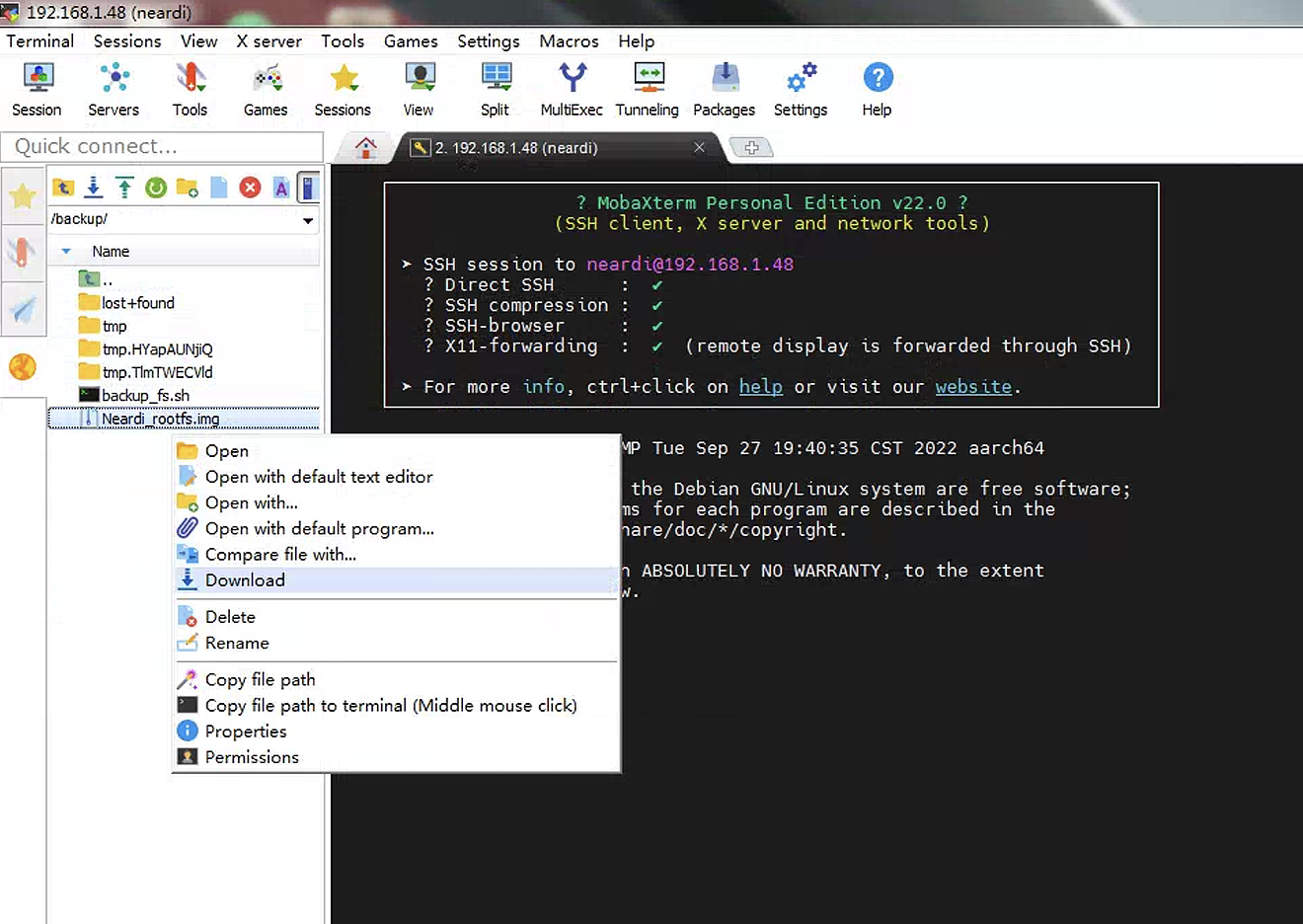Open the Sessions menu in menu bar
Screen dimensions: 1303x924
pos(127,41)
